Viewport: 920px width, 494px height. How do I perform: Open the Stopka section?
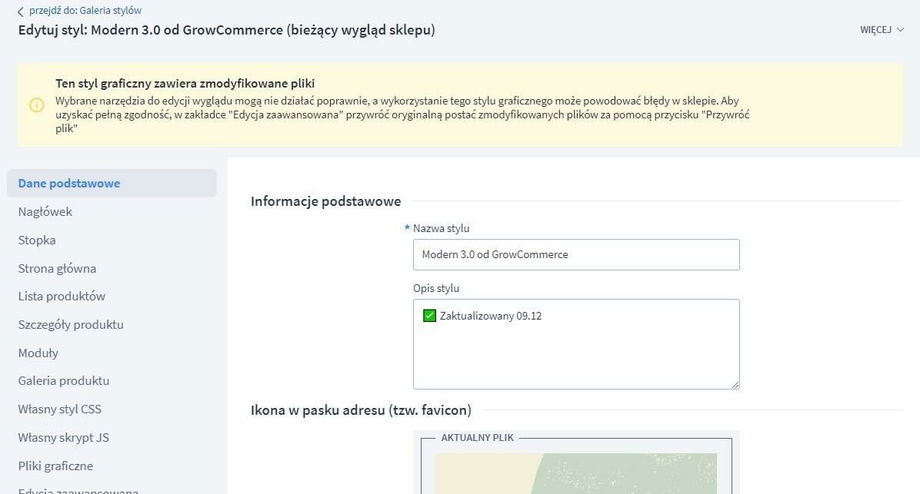coord(37,240)
